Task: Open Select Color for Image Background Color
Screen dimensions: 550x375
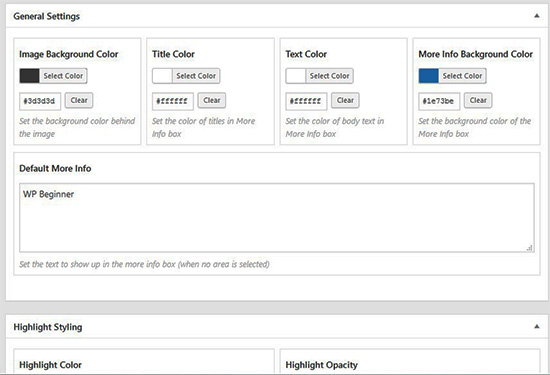Action: pos(63,76)
